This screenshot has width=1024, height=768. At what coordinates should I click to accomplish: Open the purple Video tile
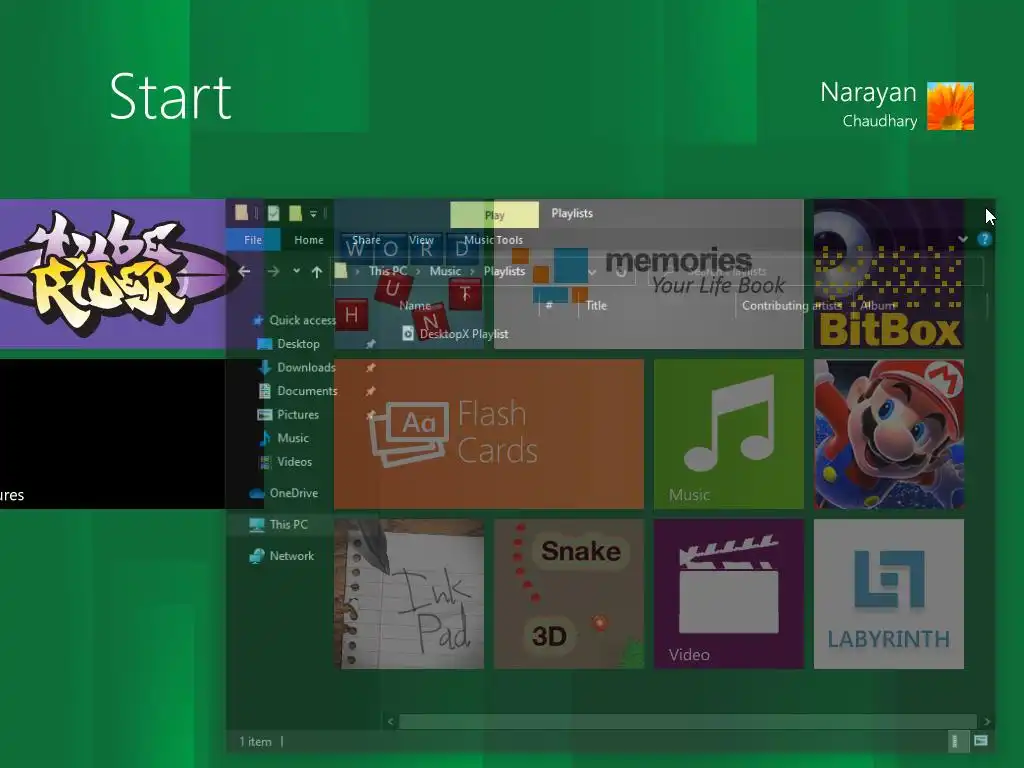pyautogui.click(x=729, y=594)
